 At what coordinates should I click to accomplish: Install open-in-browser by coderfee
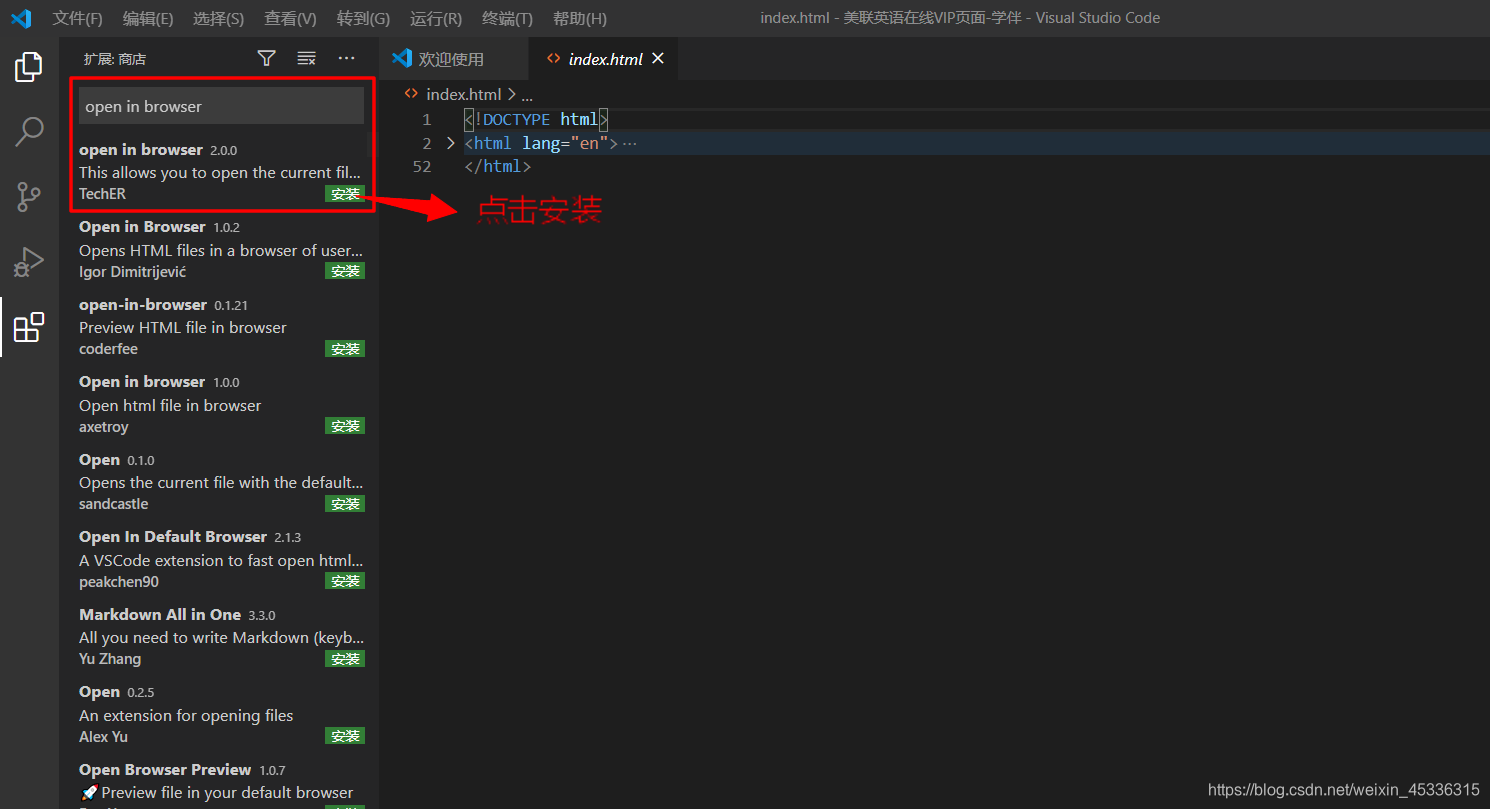pyautogui.click(x=345, y=349)
